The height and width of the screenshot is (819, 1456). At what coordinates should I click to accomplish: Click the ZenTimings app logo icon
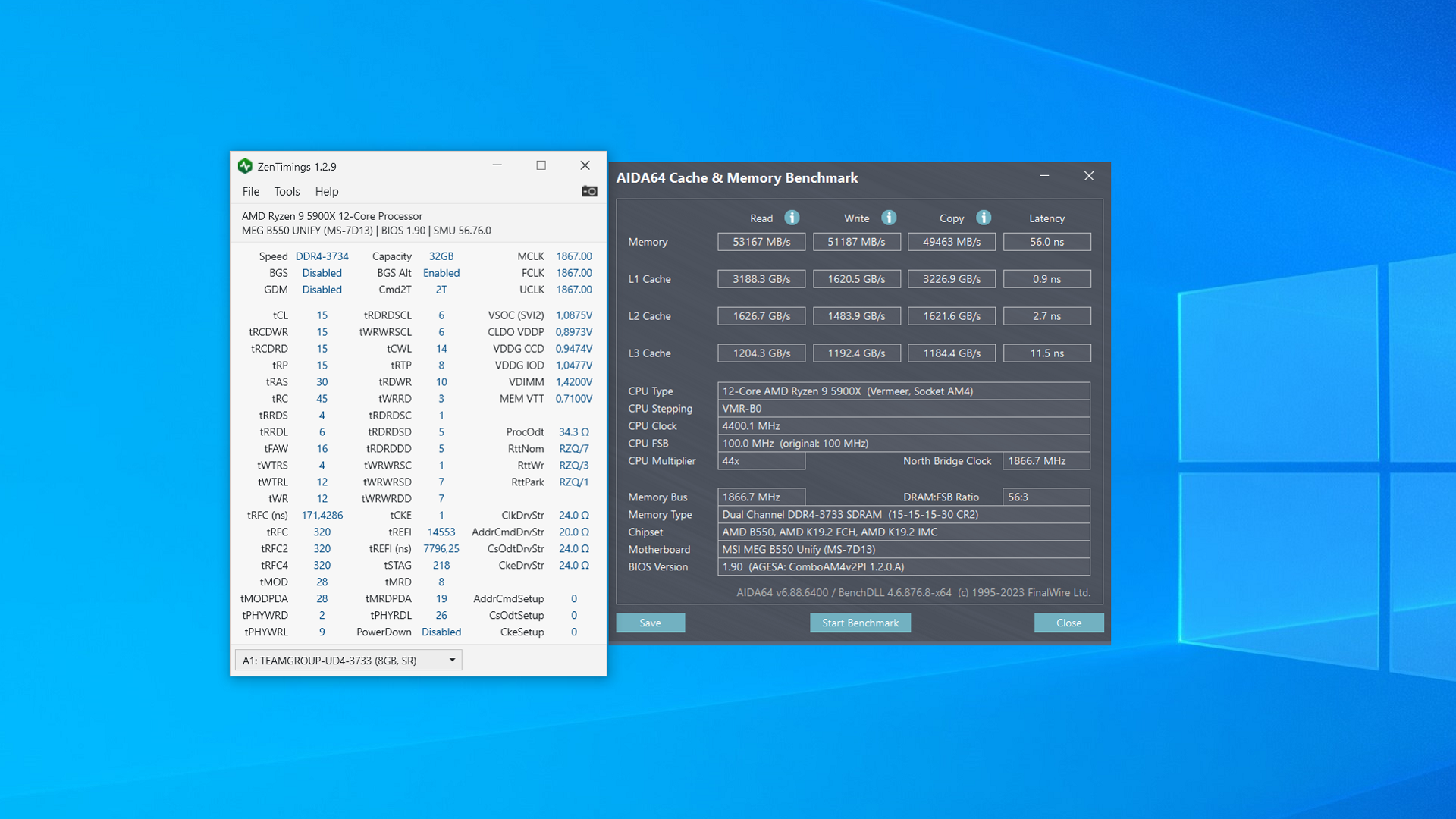pyautogui.click(x=245, y=166)
